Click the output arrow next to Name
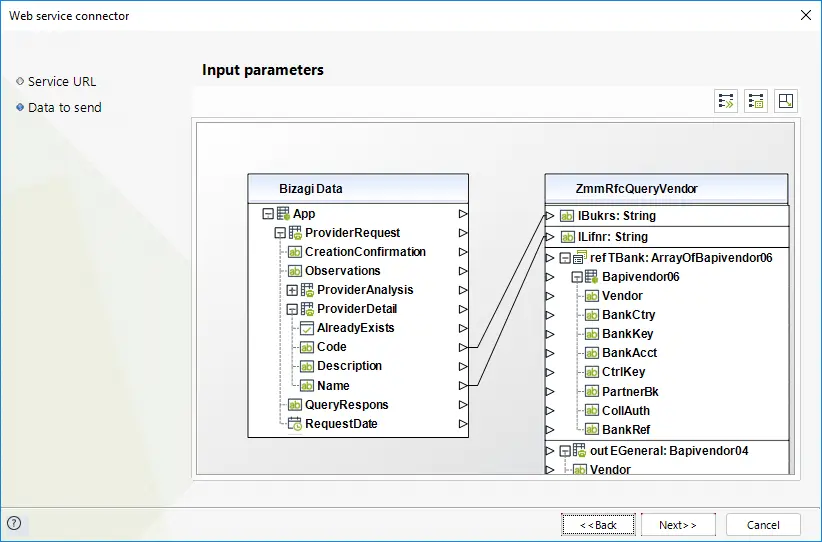This screenshot has width=822, height=542. coord(463,386)
